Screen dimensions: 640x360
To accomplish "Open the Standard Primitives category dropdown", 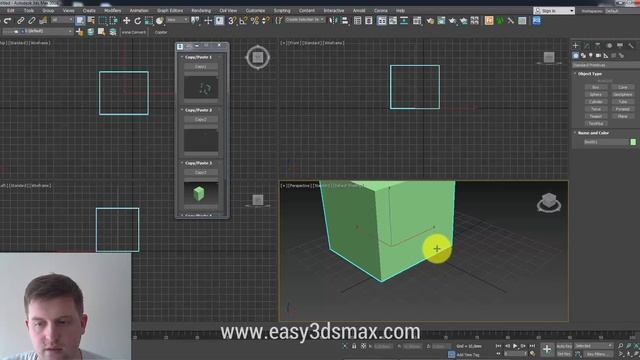I will (x=606, y=65).
